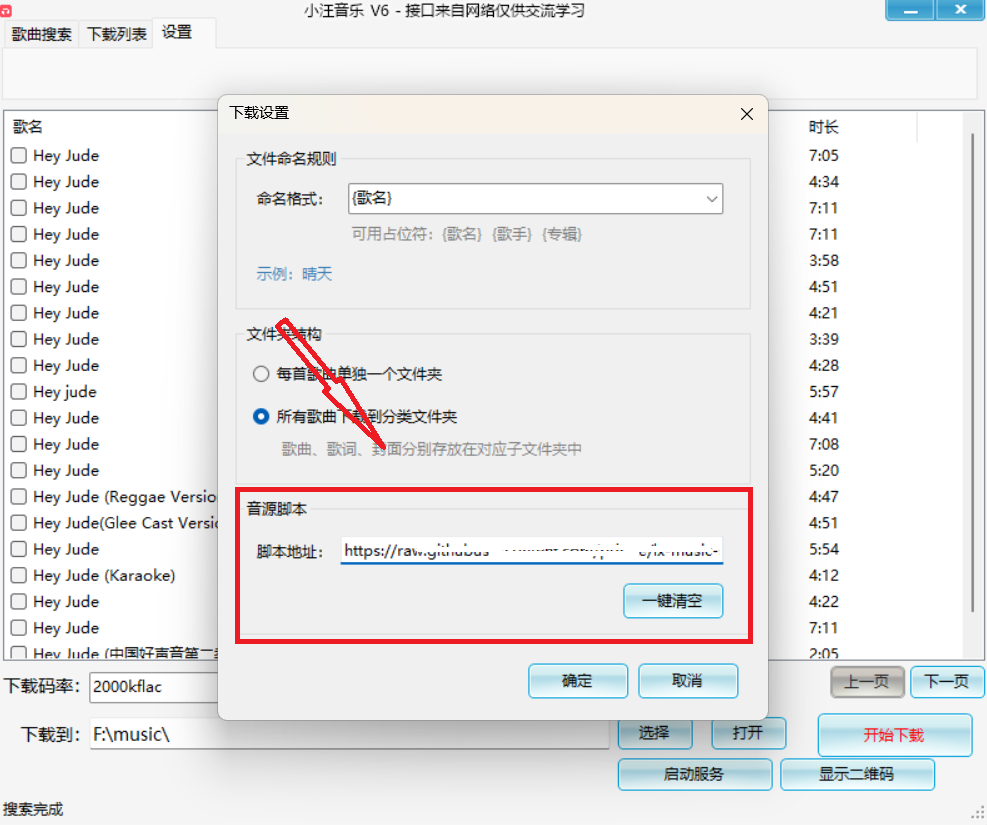Click the red 开始下载 button

pyautogui.click(x=894, y=735)
